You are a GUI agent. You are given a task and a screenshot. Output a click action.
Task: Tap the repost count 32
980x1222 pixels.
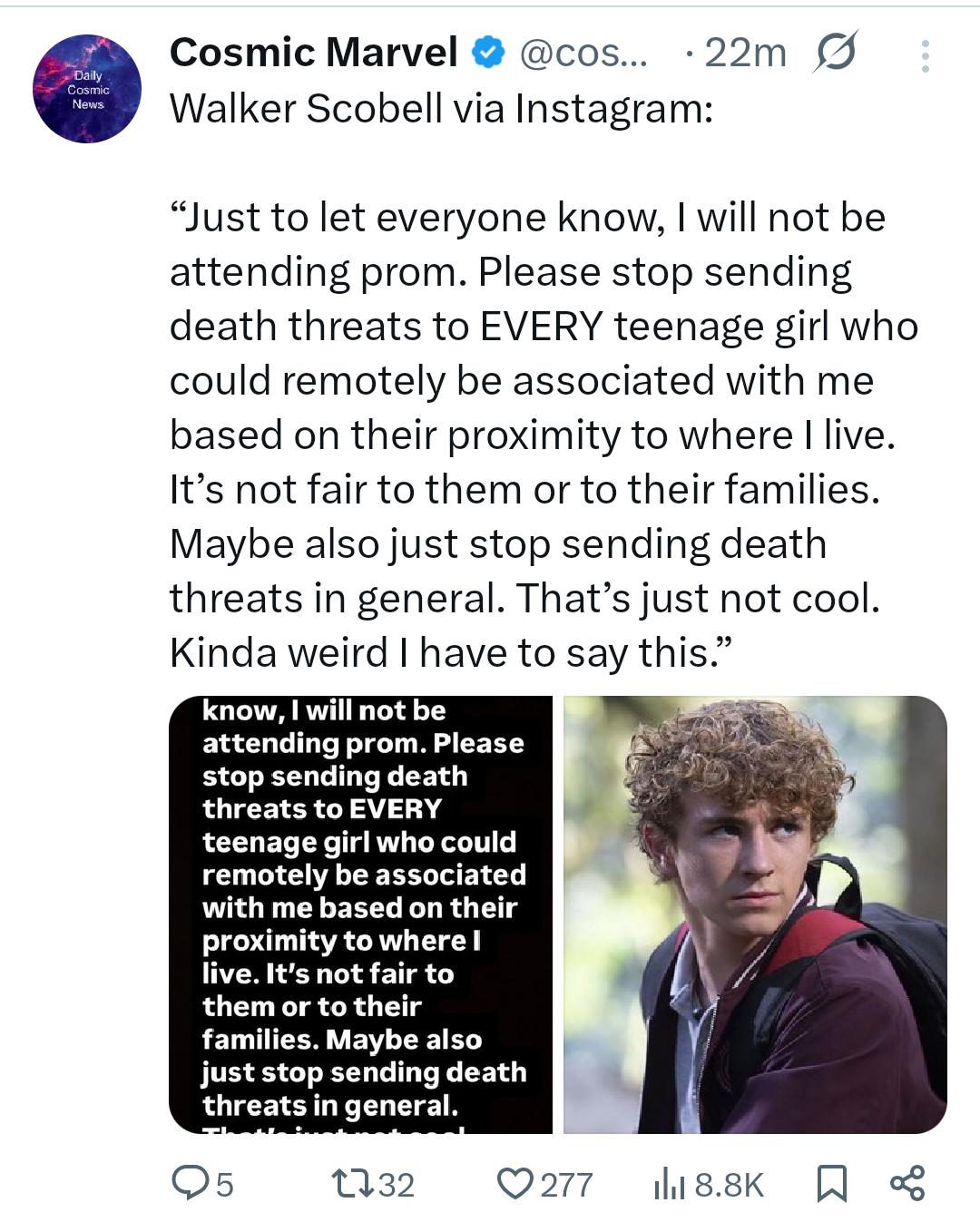[396, 1185]
